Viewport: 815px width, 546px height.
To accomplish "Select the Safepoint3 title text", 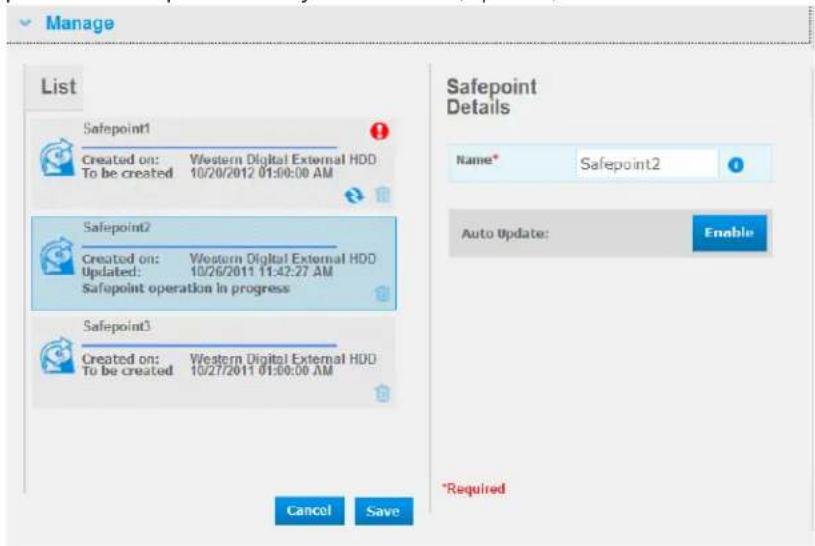I will [116, 326].
